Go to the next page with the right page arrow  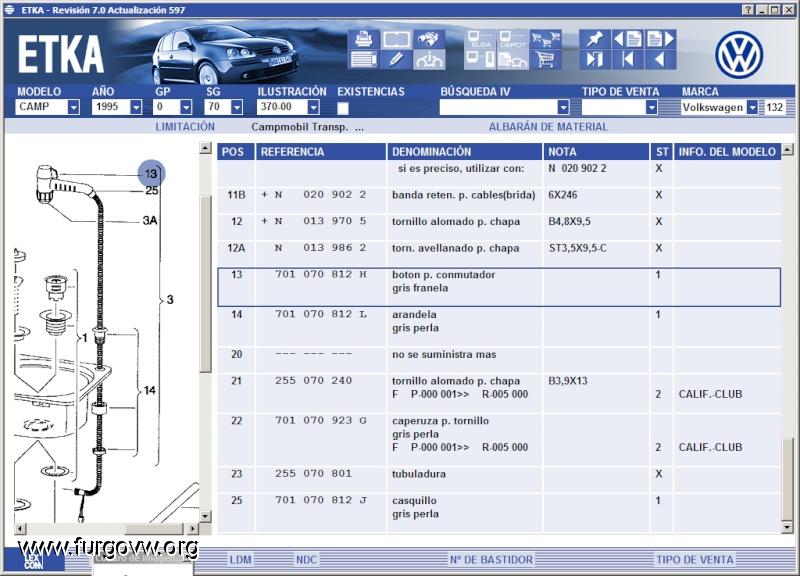(x=660, y=39)
